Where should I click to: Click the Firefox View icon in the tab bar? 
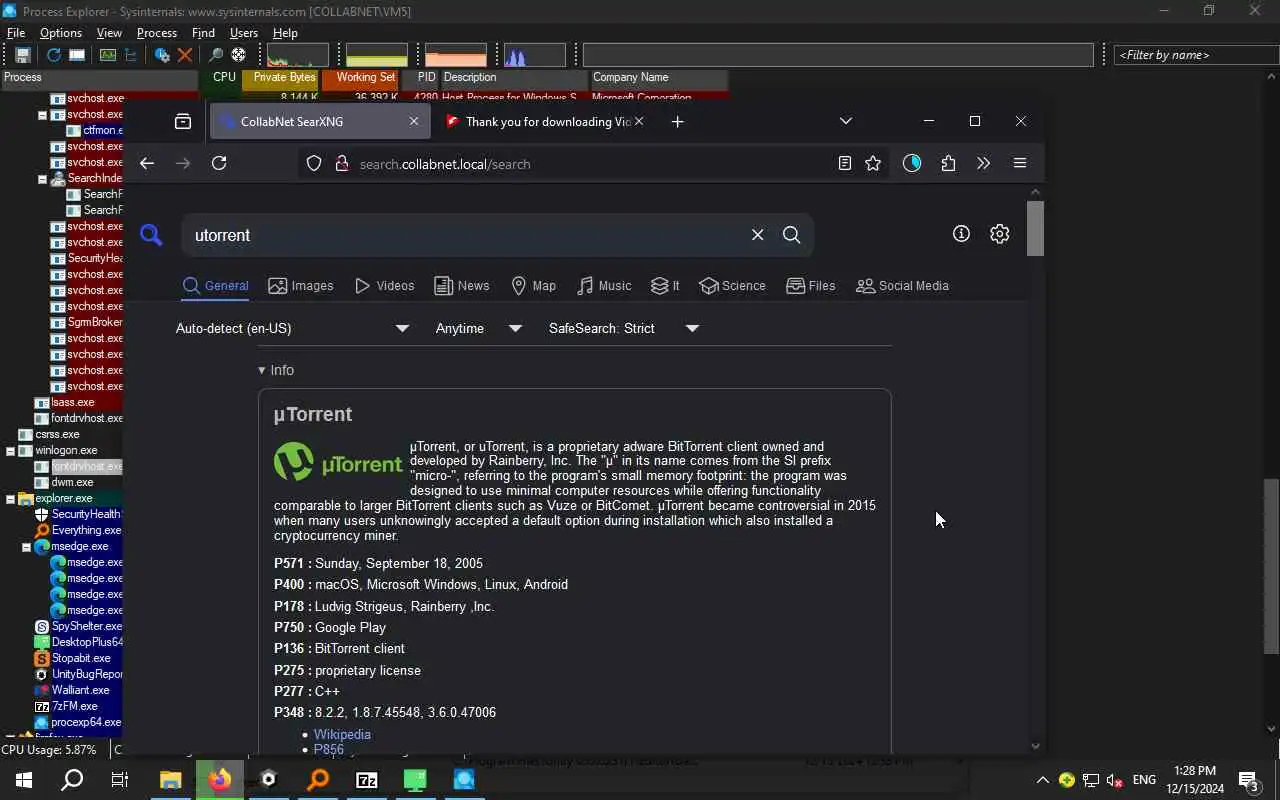183,121
